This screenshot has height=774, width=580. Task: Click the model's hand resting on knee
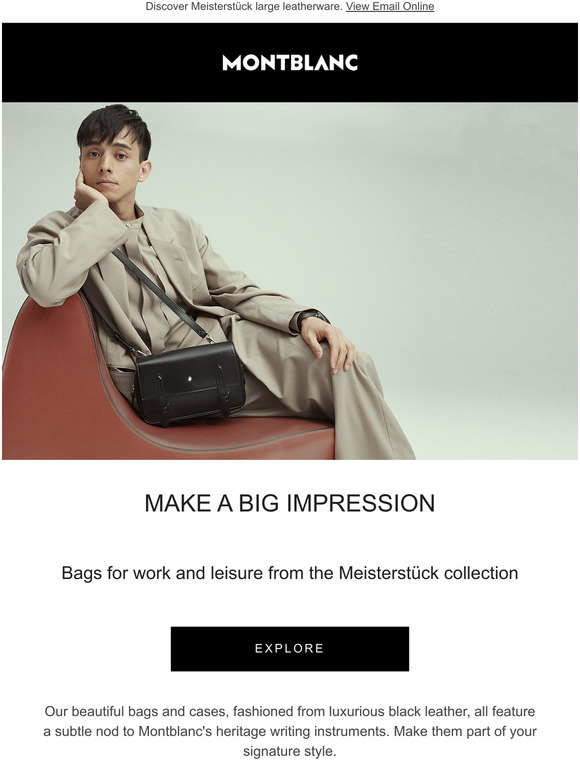pyautogui.click(x=330, y=344)
